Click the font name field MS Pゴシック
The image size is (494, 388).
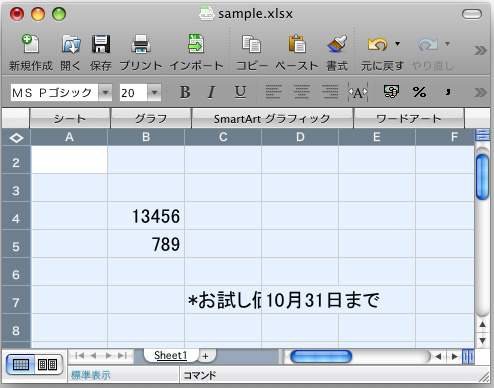pos(54,92)
